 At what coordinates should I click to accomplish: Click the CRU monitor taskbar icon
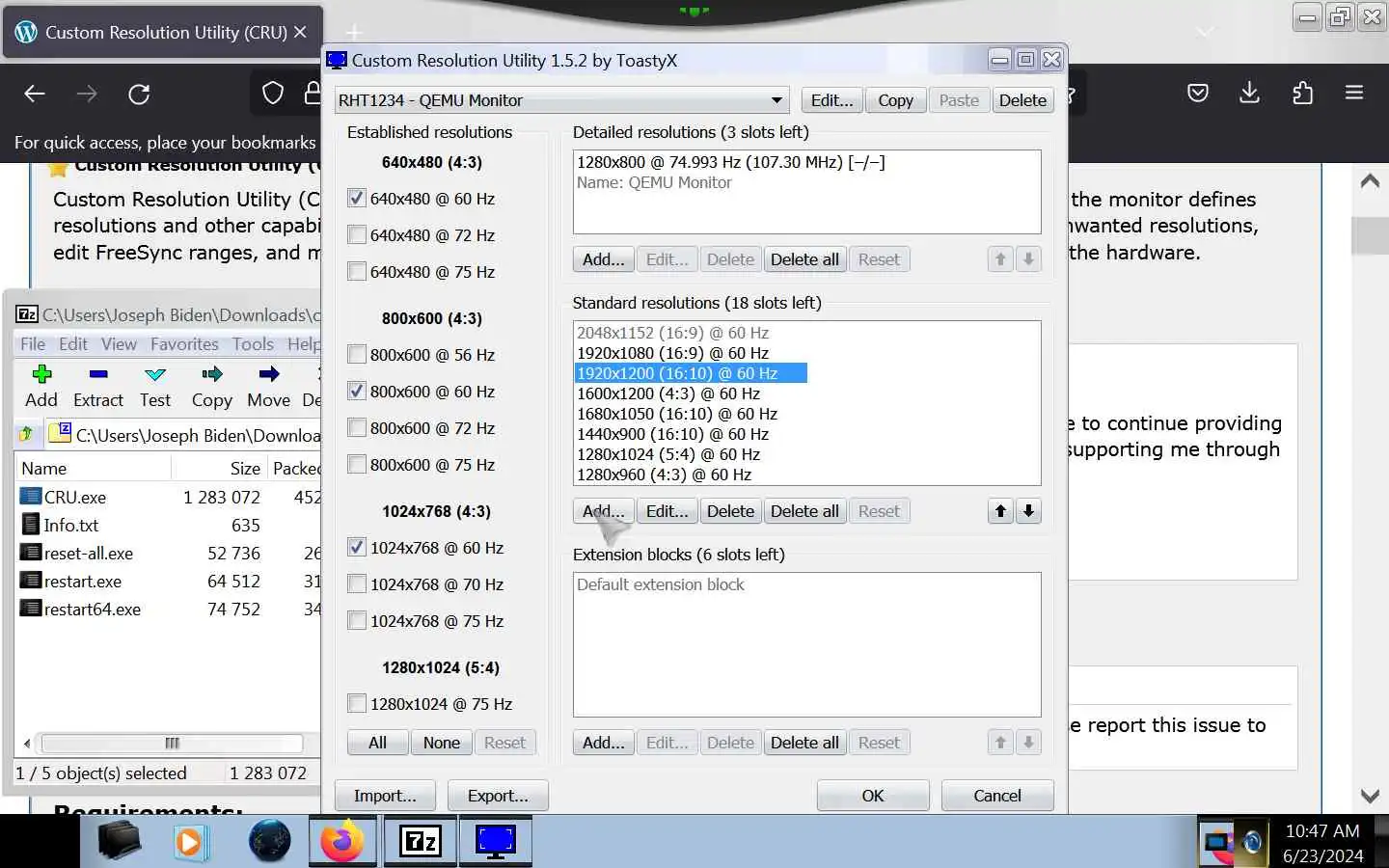coord(496,842)
